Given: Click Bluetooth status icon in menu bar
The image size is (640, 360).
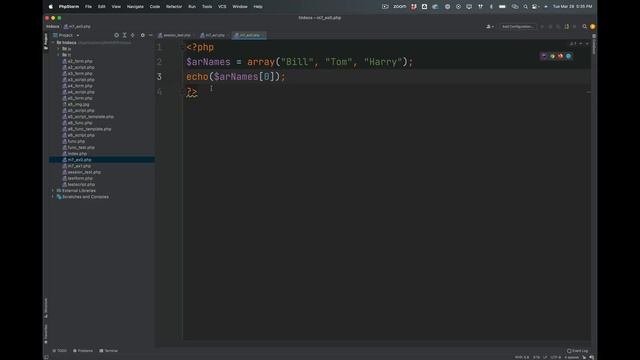Looking at the screenshot, I should [491, 7].
